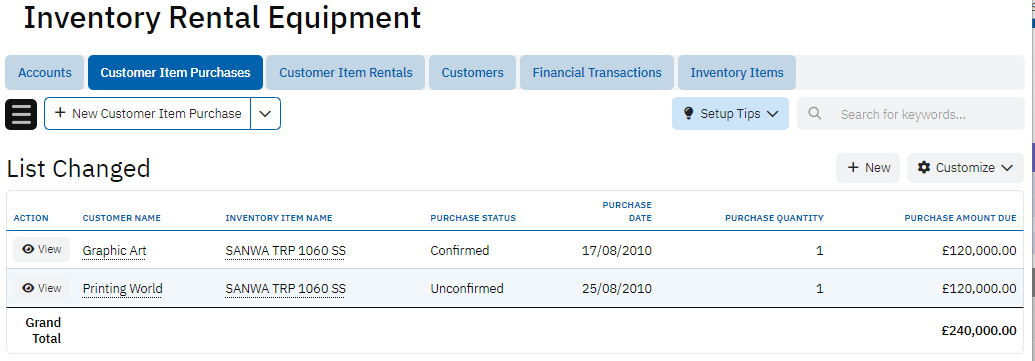Click the Customize gear icon
Screen dimensions: 1035x361
[x=924, y=168]
